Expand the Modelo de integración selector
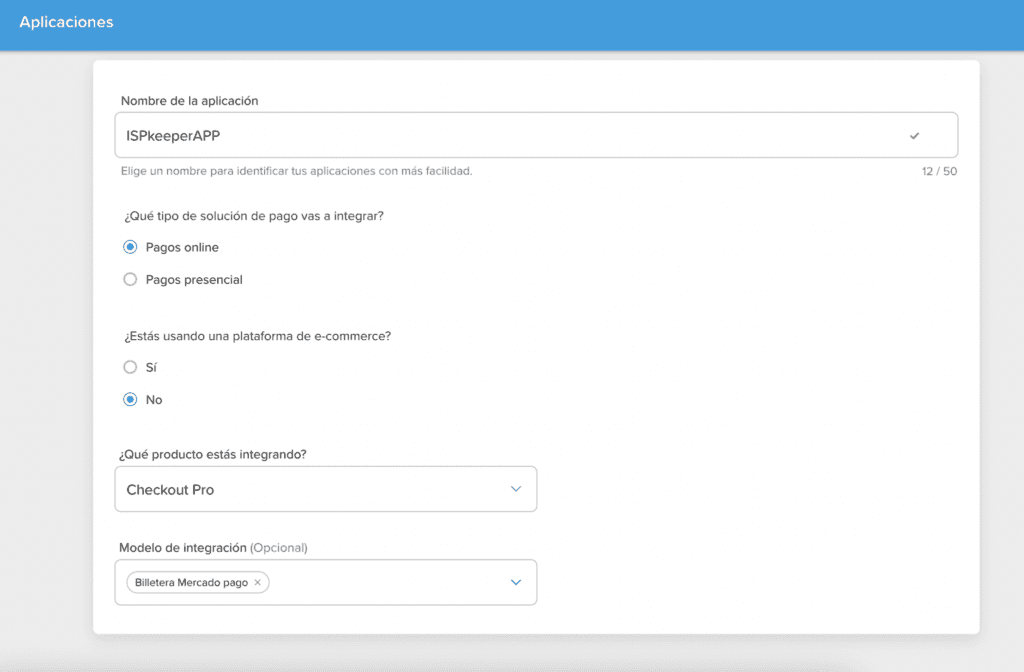1024x672 pixels. coord(390,582)
